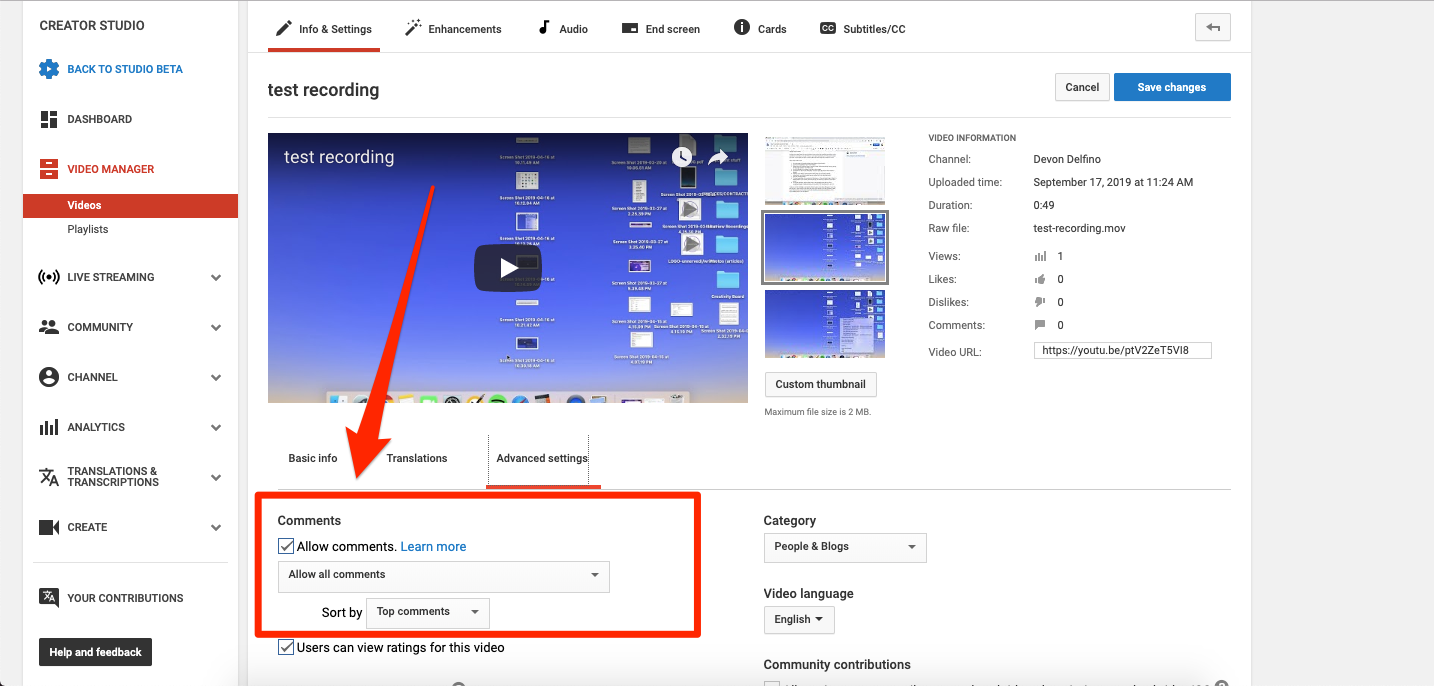Open the English video language dropdown
Image resolution: width=1434 pixels, height=686 pixels.
798,619
